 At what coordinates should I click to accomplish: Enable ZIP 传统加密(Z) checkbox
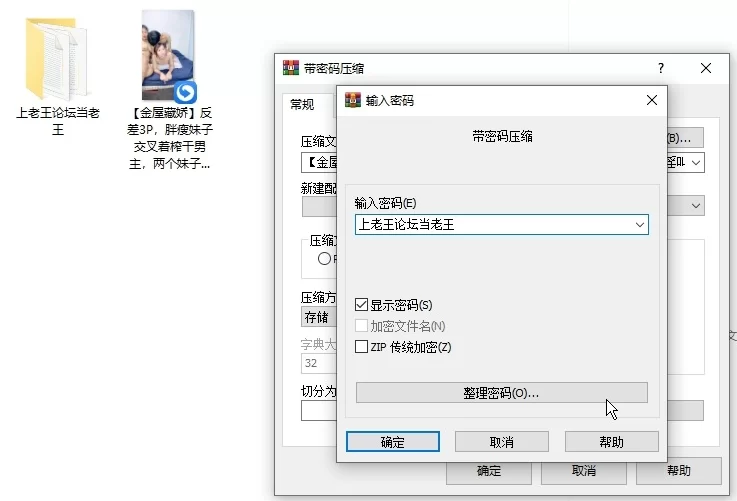tap(361, 347)
